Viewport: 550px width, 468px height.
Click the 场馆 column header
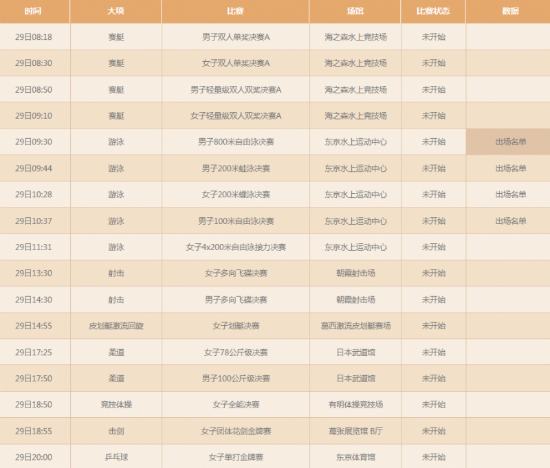(x=355, y=11)
